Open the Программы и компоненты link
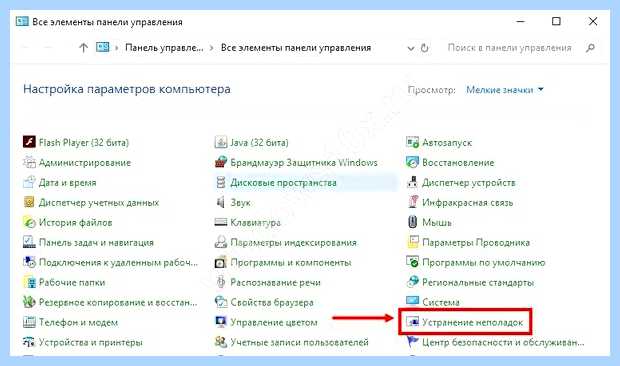 click(x=291, y=262)
